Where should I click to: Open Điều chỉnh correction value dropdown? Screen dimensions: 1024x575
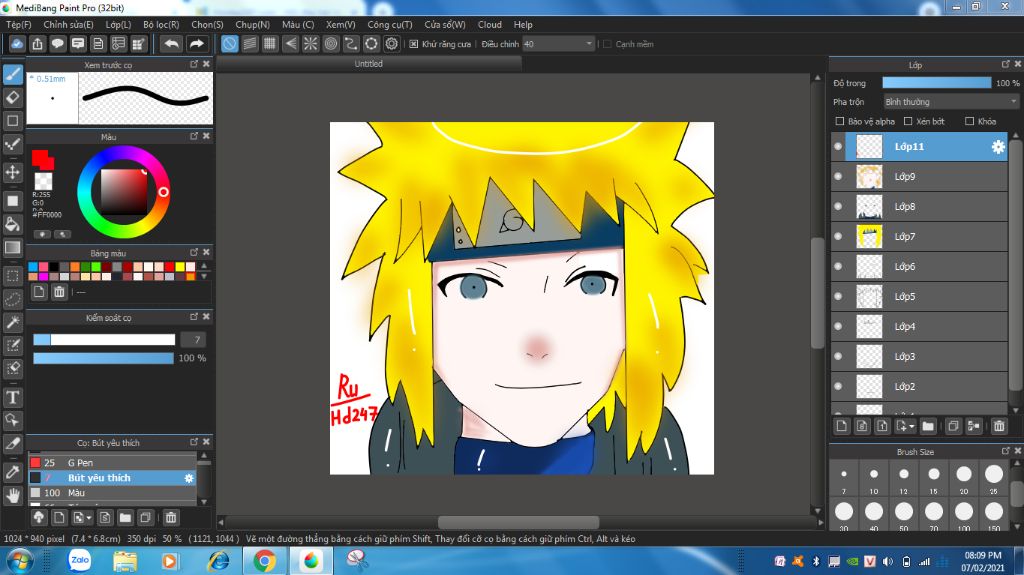[558, 44]
